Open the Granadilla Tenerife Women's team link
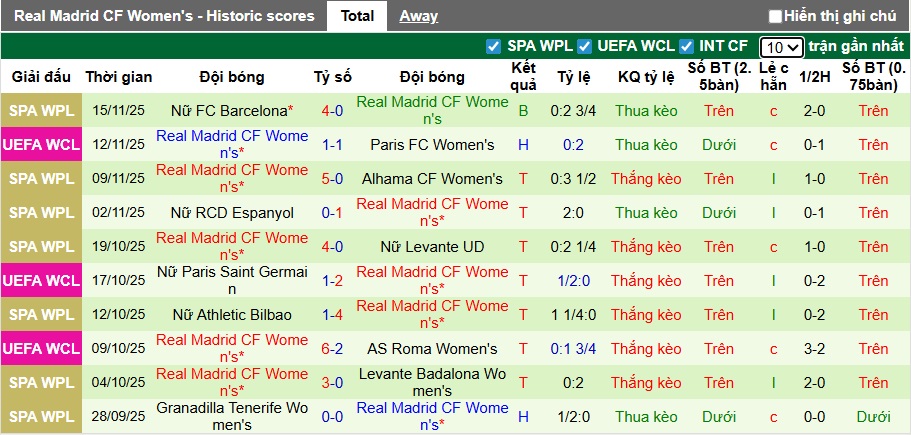 coord(232,416)
